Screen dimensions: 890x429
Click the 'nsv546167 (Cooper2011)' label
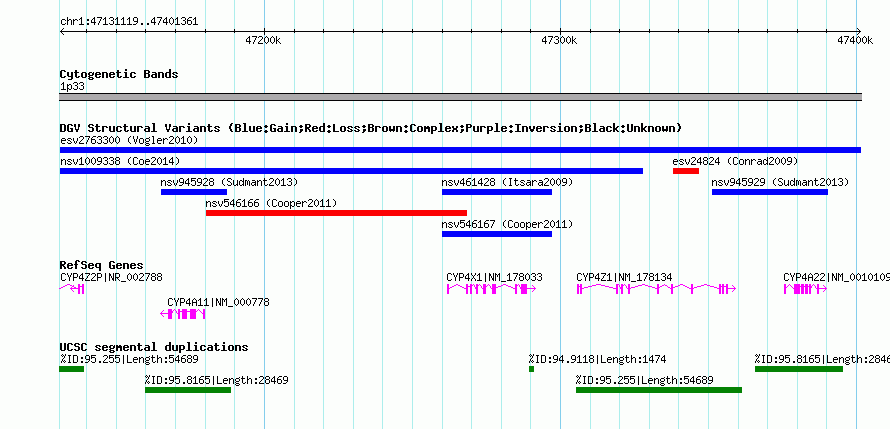click(507, 224)
